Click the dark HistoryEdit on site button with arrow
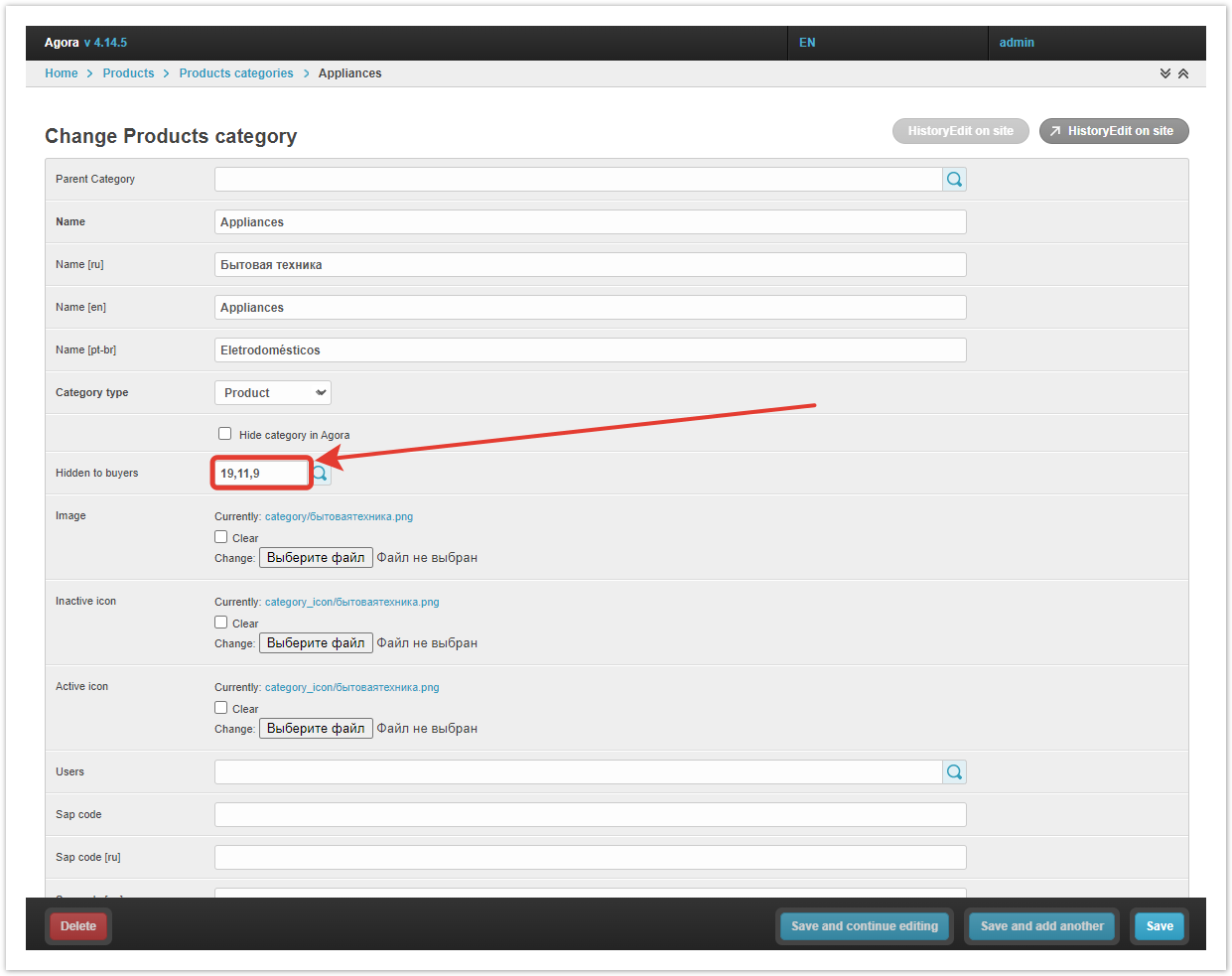 point(1114,131)
